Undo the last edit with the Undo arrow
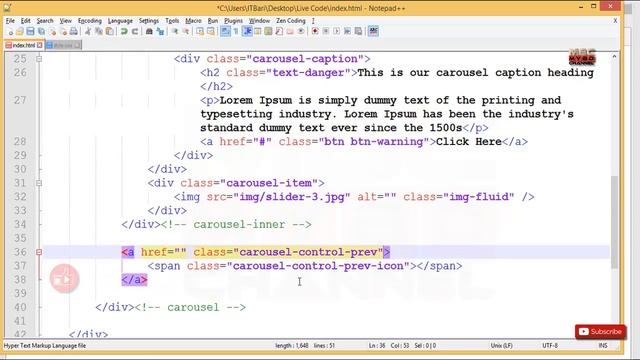640x360 pixels. point(124,31)
